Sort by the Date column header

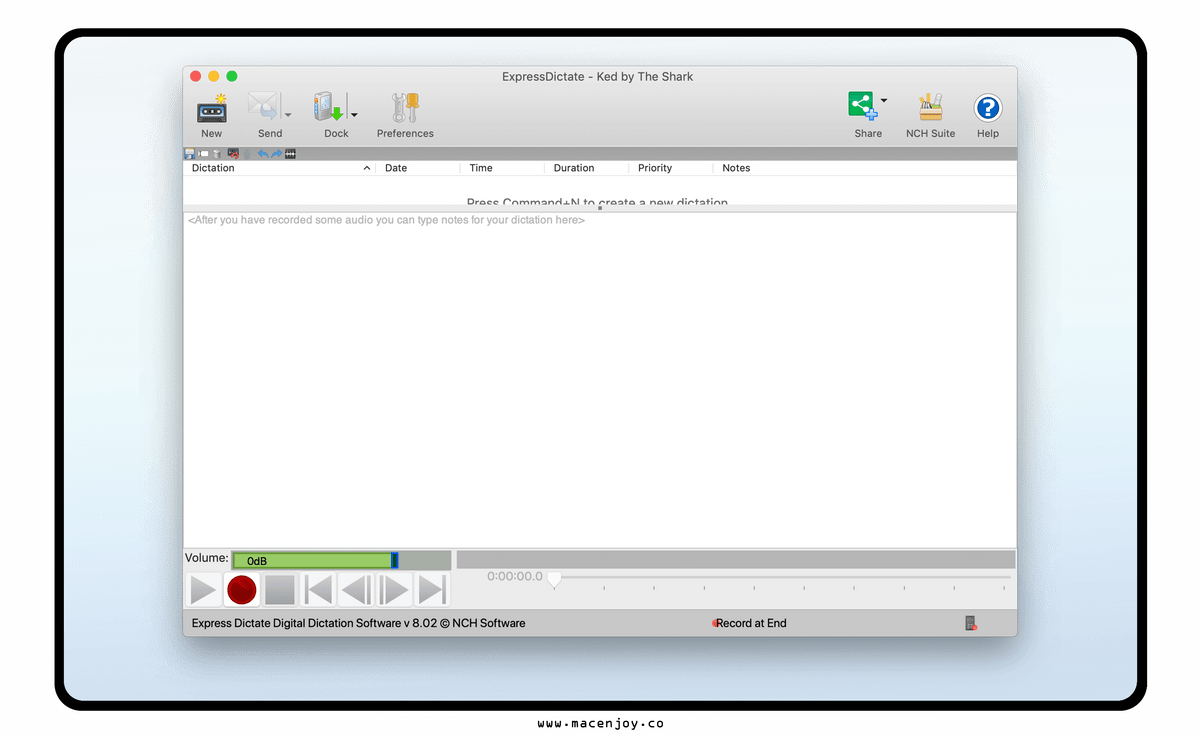click(418, 168)
